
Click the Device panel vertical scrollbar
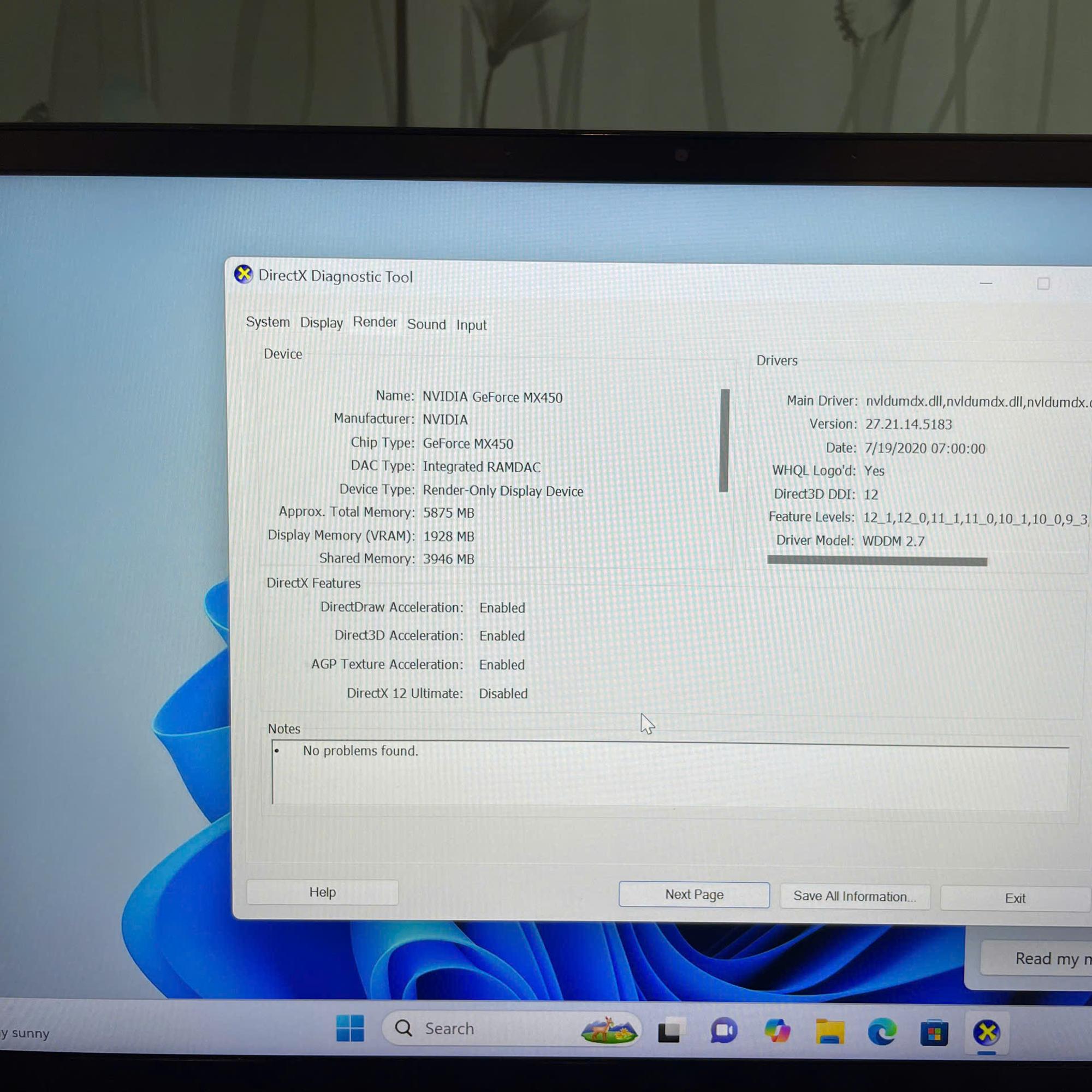pyautogui.click(x=724, y=440)
